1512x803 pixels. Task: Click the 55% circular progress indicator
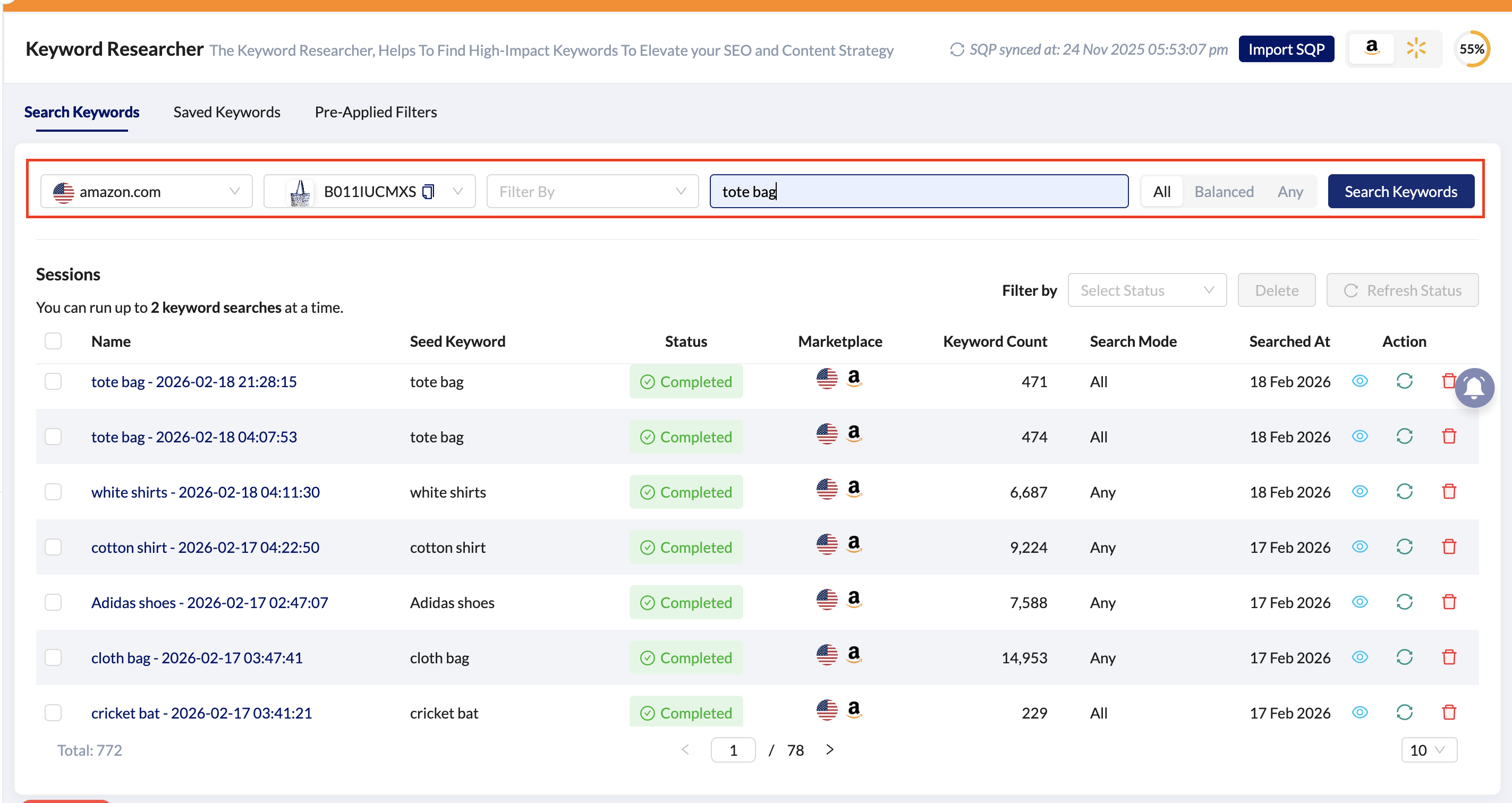pos(1472,49)
